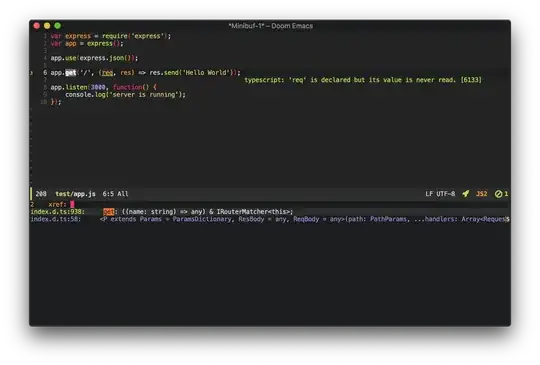Click the 'function' keyword on line 8
Image resolution: width=540 pixels, height=365 pixels.
(127, 87)
